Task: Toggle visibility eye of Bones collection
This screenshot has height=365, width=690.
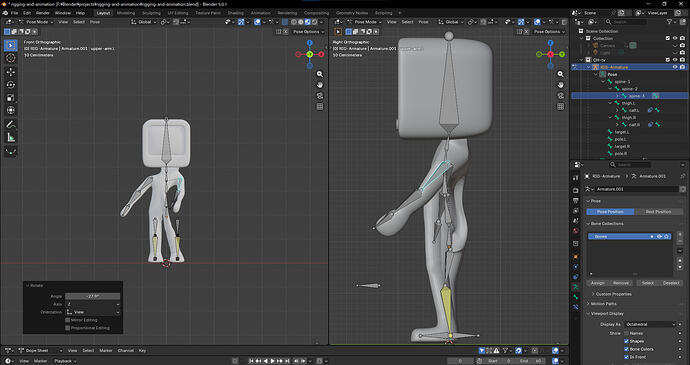Action: pyautogui.click(x=659, y=236)
